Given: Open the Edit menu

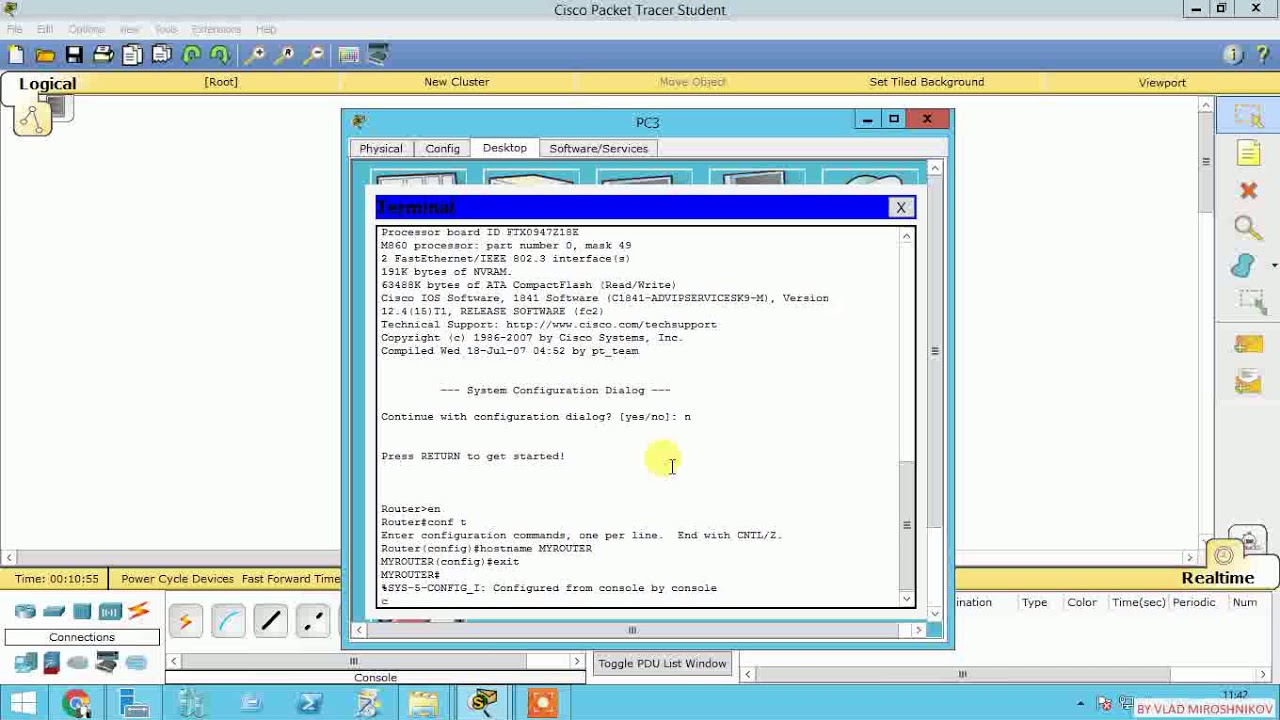Looking at the screenshot, I should [x=45, y=29].
